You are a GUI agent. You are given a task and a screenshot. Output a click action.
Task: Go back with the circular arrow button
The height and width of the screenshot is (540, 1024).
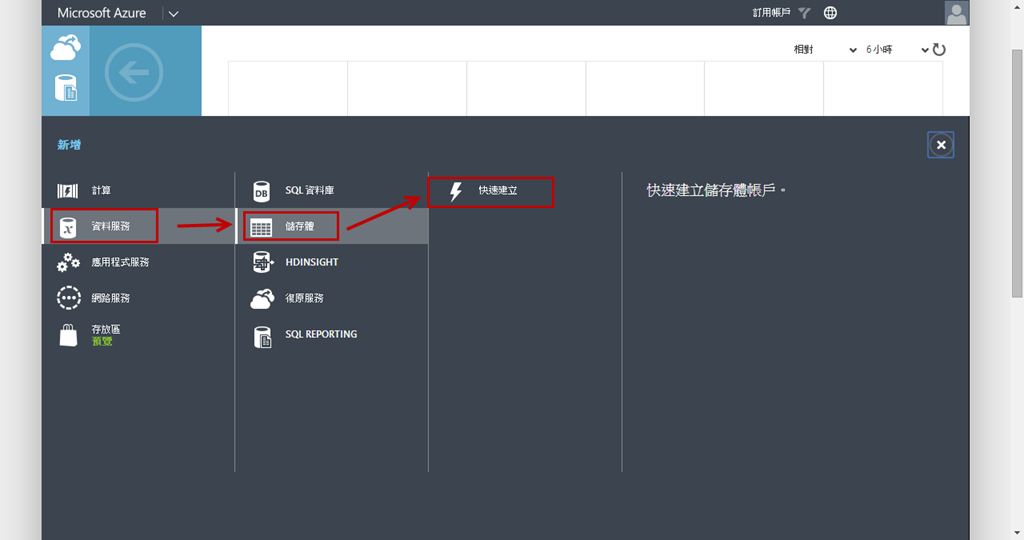(134, 72)
